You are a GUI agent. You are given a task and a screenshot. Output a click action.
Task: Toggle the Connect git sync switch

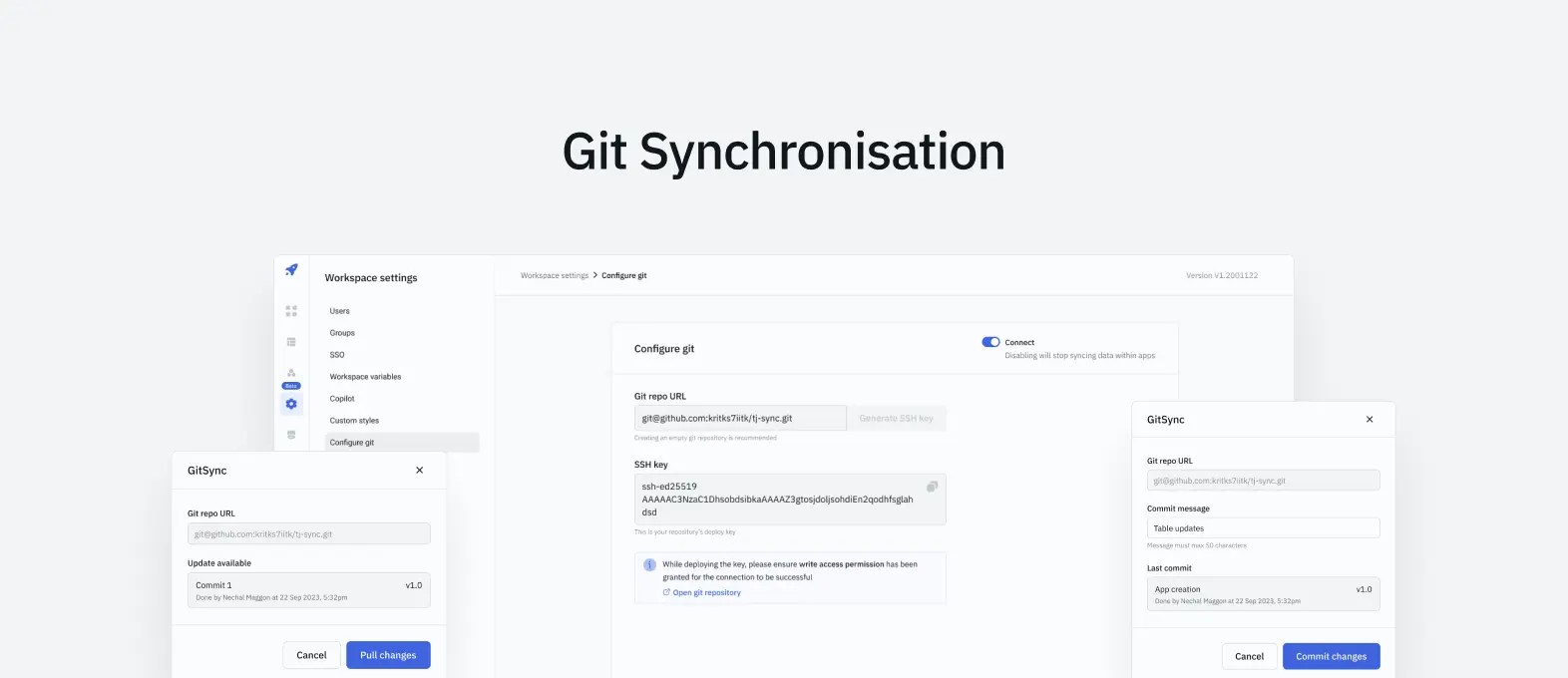(990, 342)
